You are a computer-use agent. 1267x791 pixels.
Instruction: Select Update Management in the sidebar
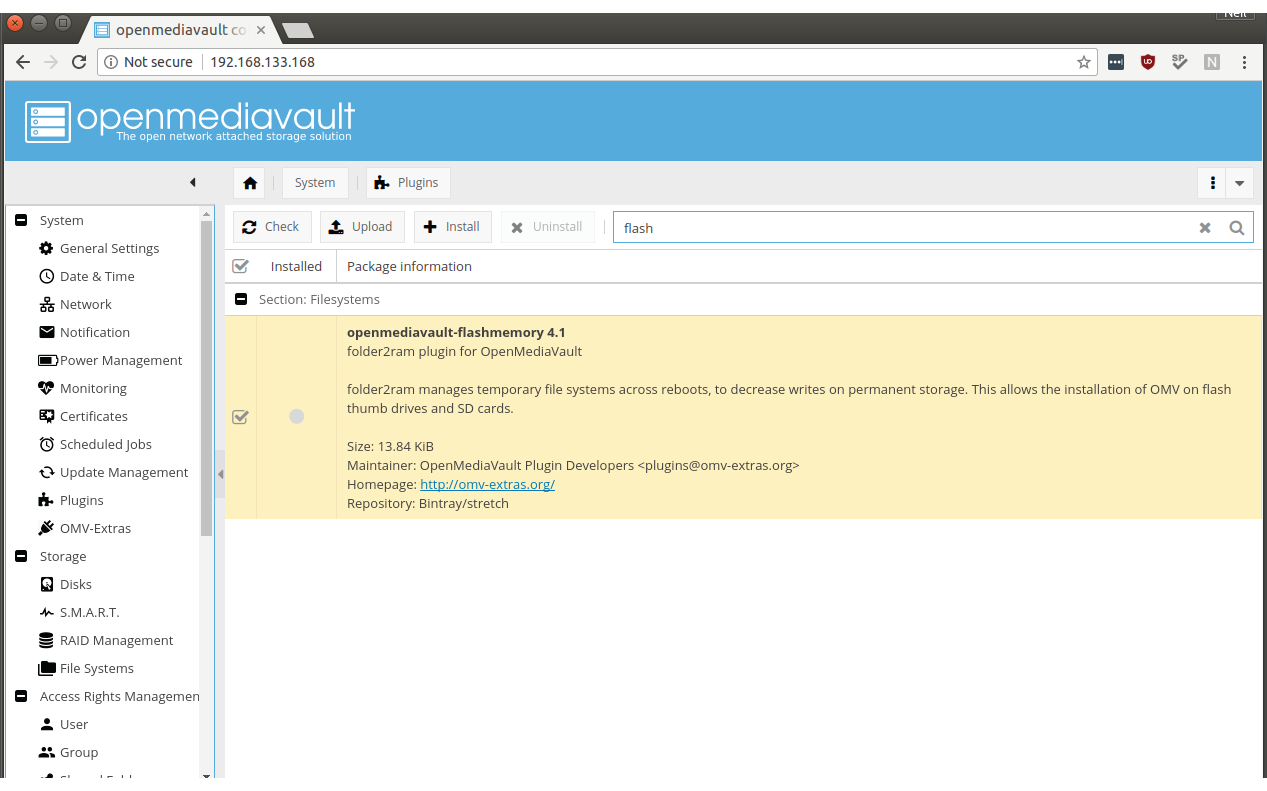tap(123, 472)
